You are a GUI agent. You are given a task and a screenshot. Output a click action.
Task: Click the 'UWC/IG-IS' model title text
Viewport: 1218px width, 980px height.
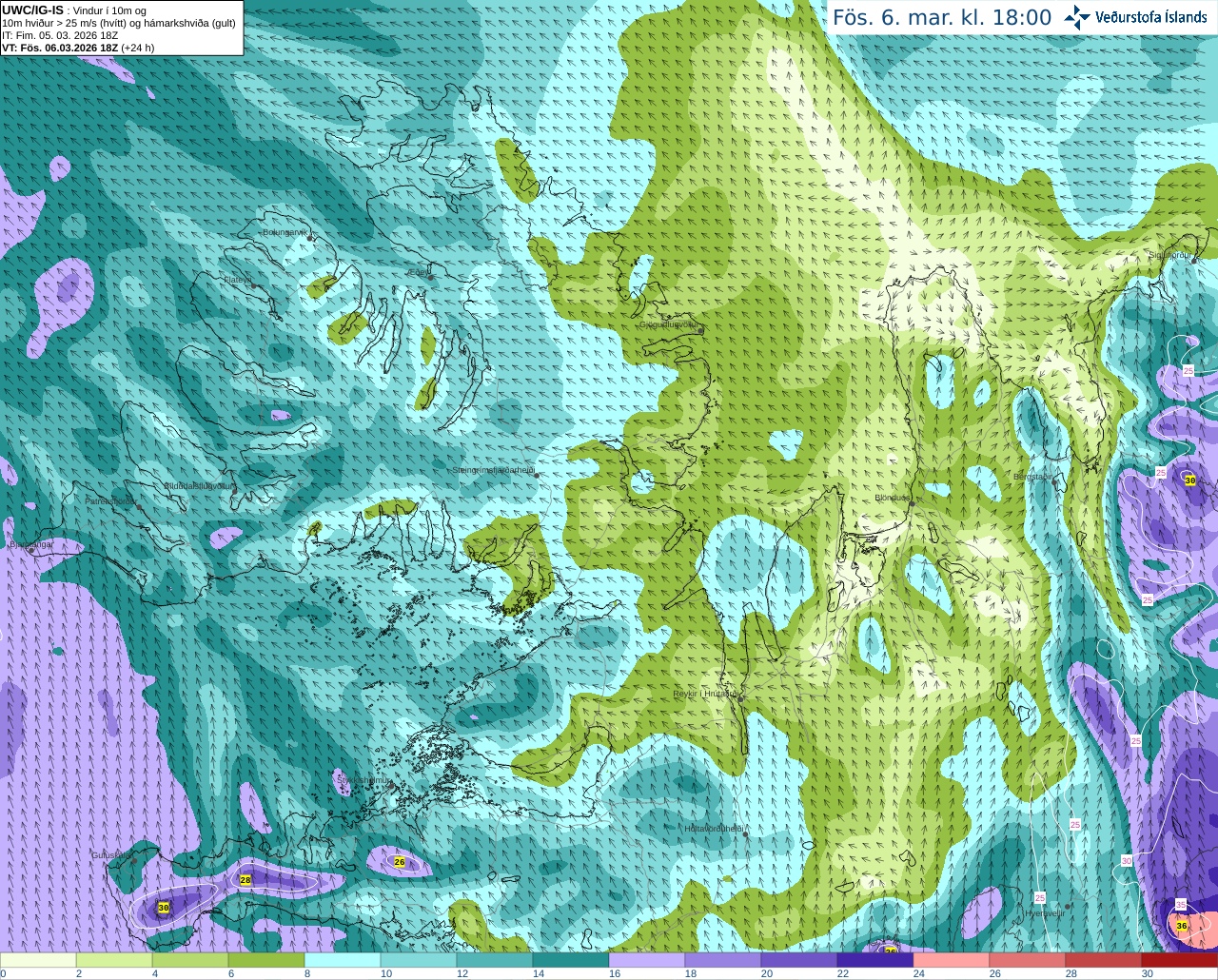[x=32, y=10]
